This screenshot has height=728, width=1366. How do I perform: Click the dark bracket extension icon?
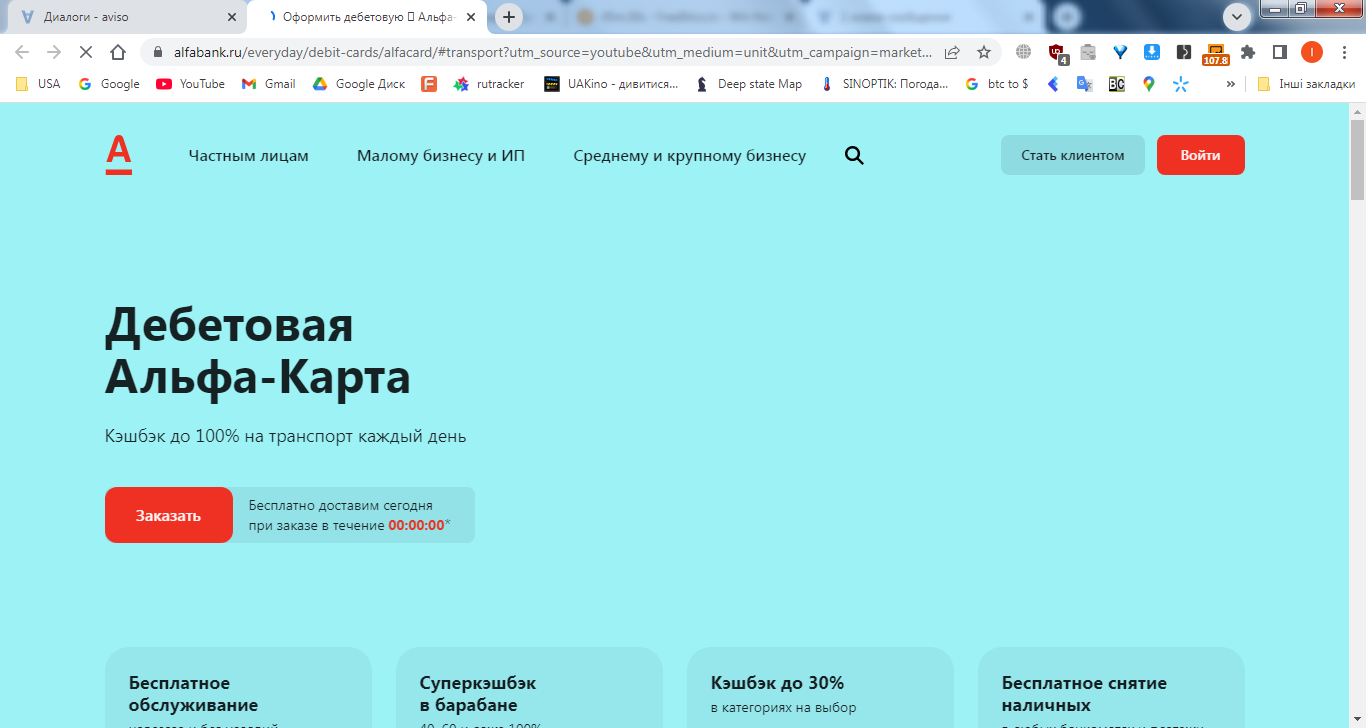click(x=1184, y=52)
